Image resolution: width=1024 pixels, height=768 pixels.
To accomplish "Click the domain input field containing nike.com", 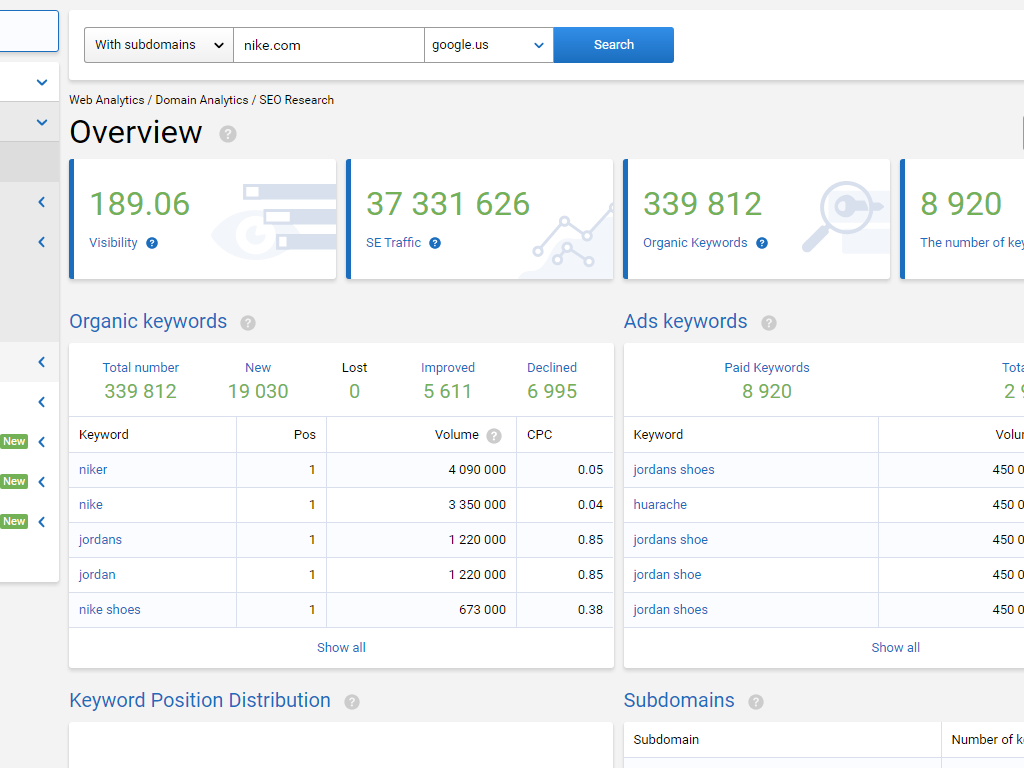I will click(x=328, y=45).
